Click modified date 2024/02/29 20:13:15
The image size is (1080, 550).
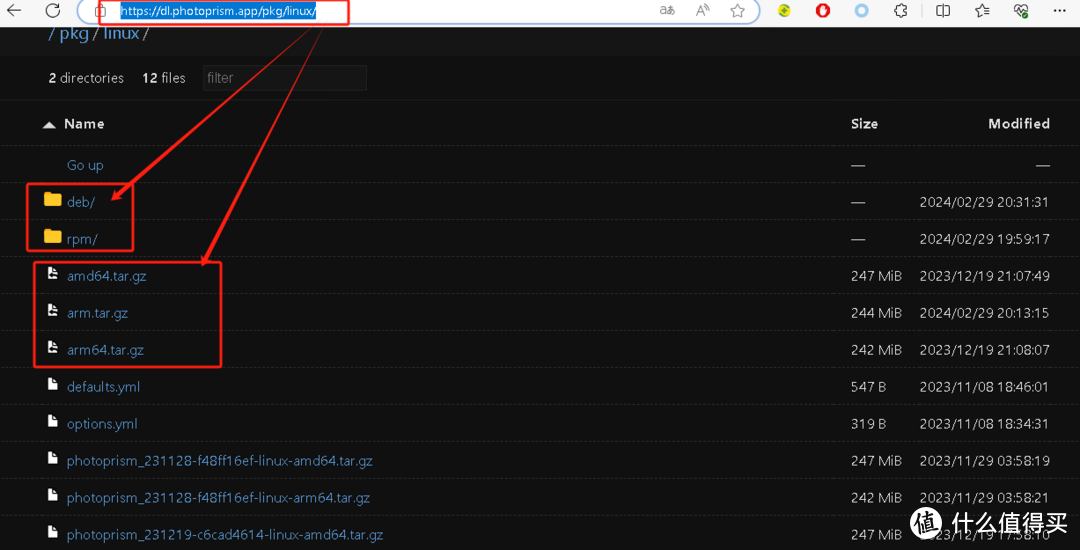point(985,313)
